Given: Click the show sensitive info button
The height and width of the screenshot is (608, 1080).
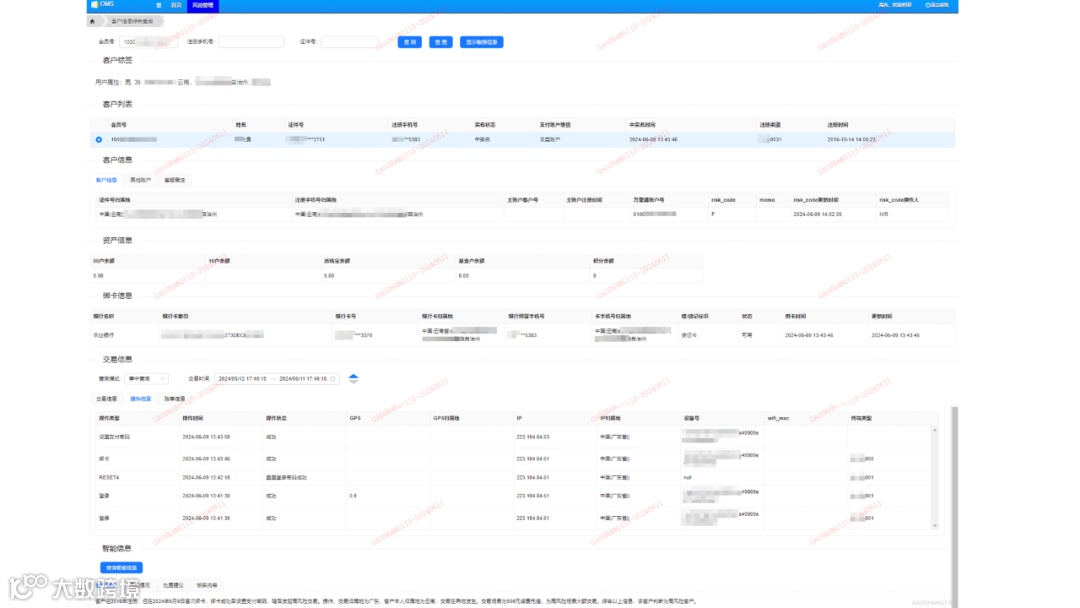Looking at the screenshot, I should point(481,42).
